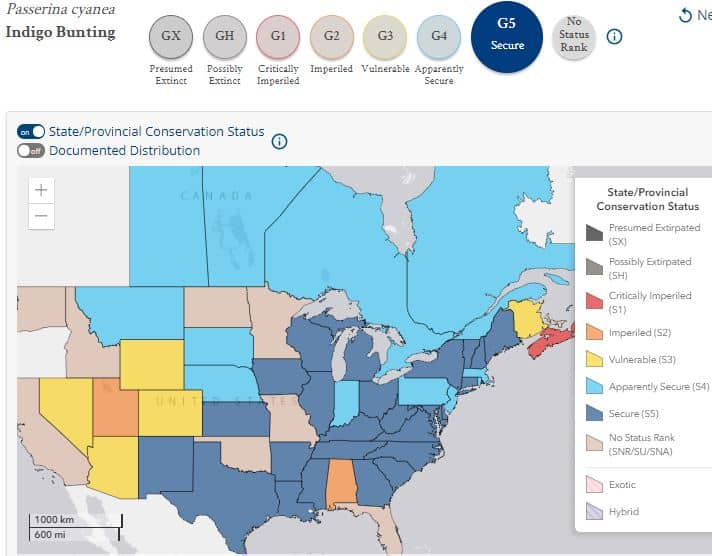Click Hybrid purple legend swatch

(594, 511)
